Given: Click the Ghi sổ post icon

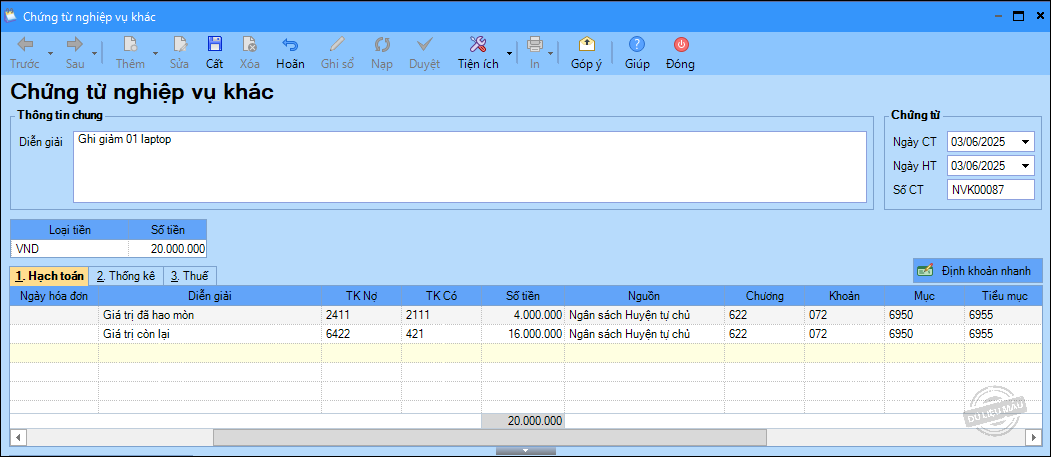Looking at the screenshot, I should coord(337,45).
